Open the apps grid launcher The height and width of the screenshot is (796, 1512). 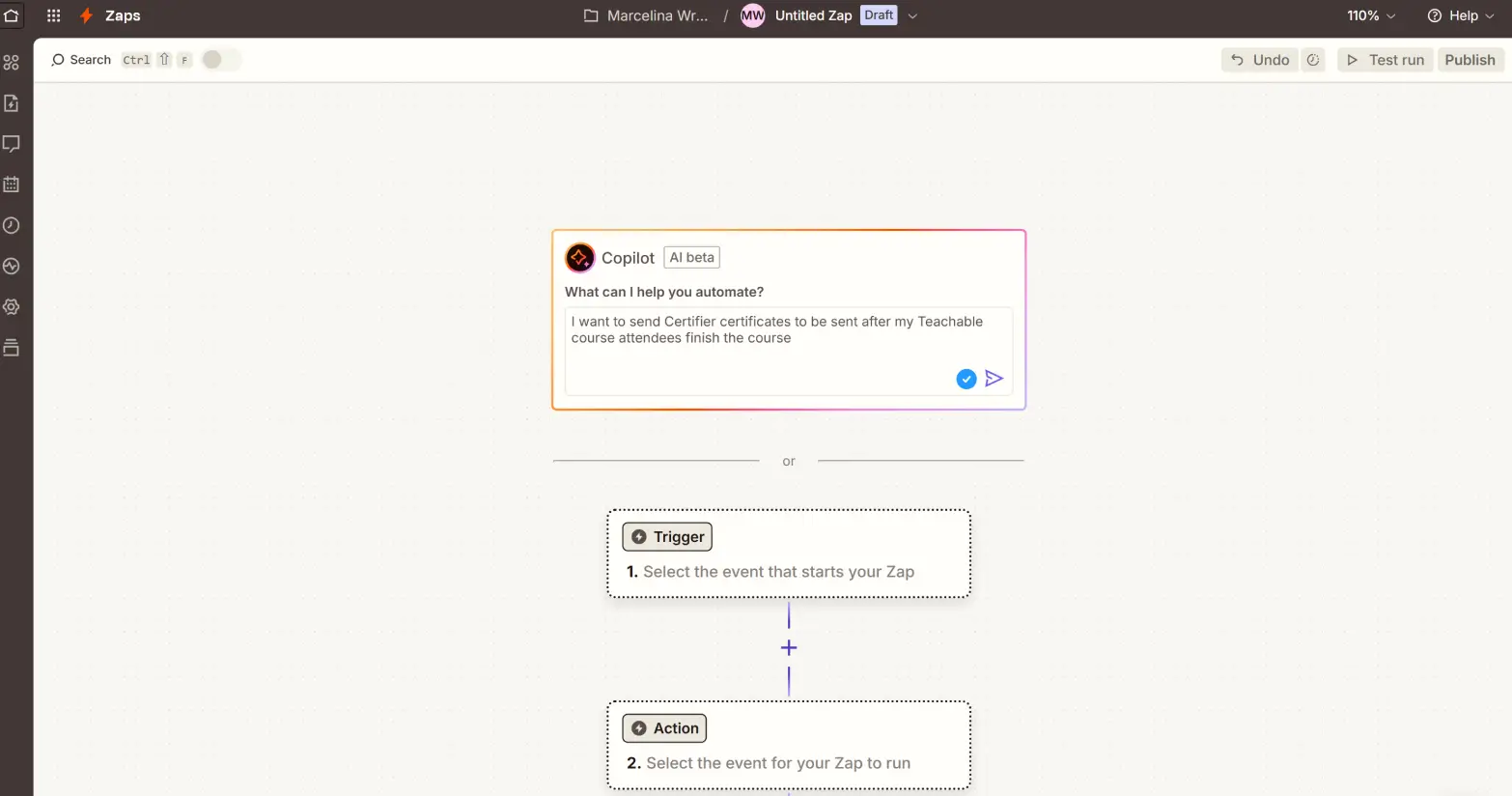pos(54,15)
